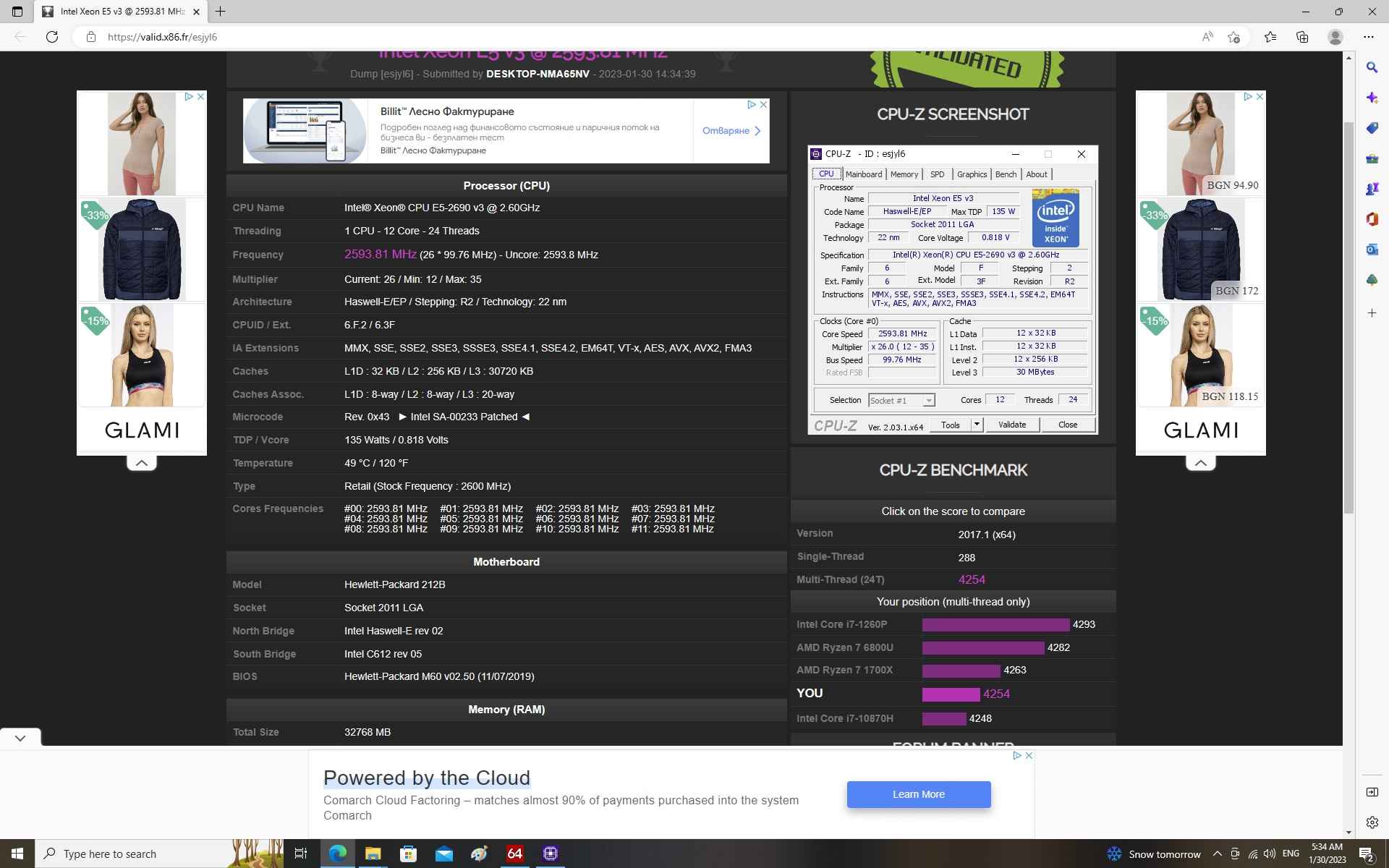Open a new browser tab
The height and width of the screenshot is (868, 1389).
(221, 12)
